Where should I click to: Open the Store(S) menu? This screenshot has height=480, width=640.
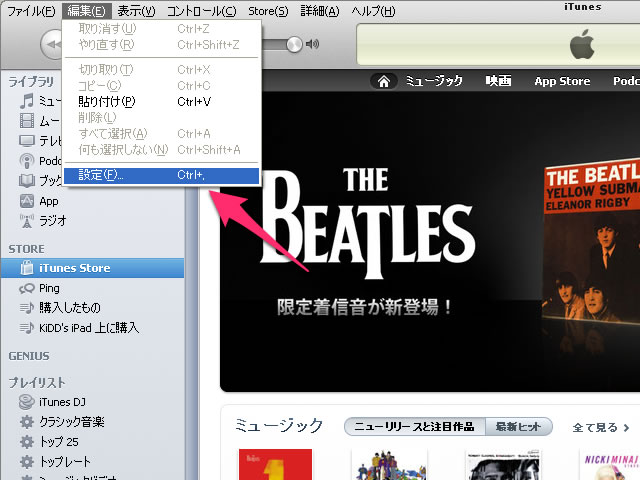(268, 11)
